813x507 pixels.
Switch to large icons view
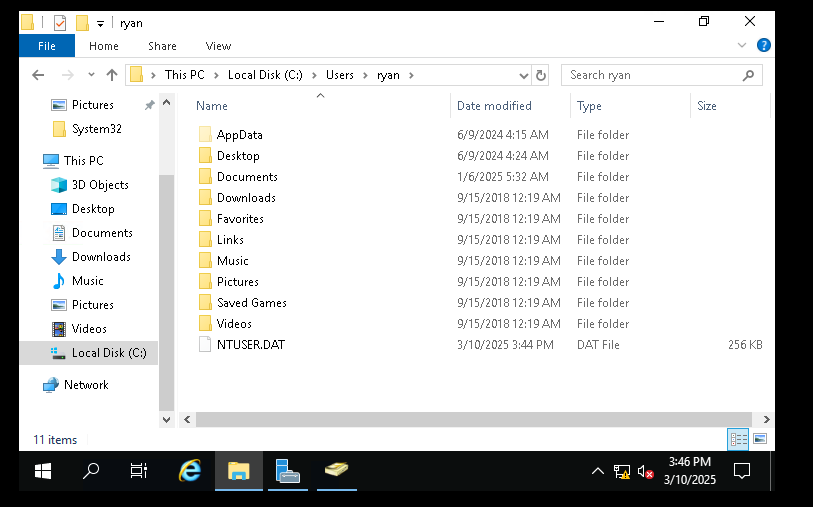[x=760, y=439]
